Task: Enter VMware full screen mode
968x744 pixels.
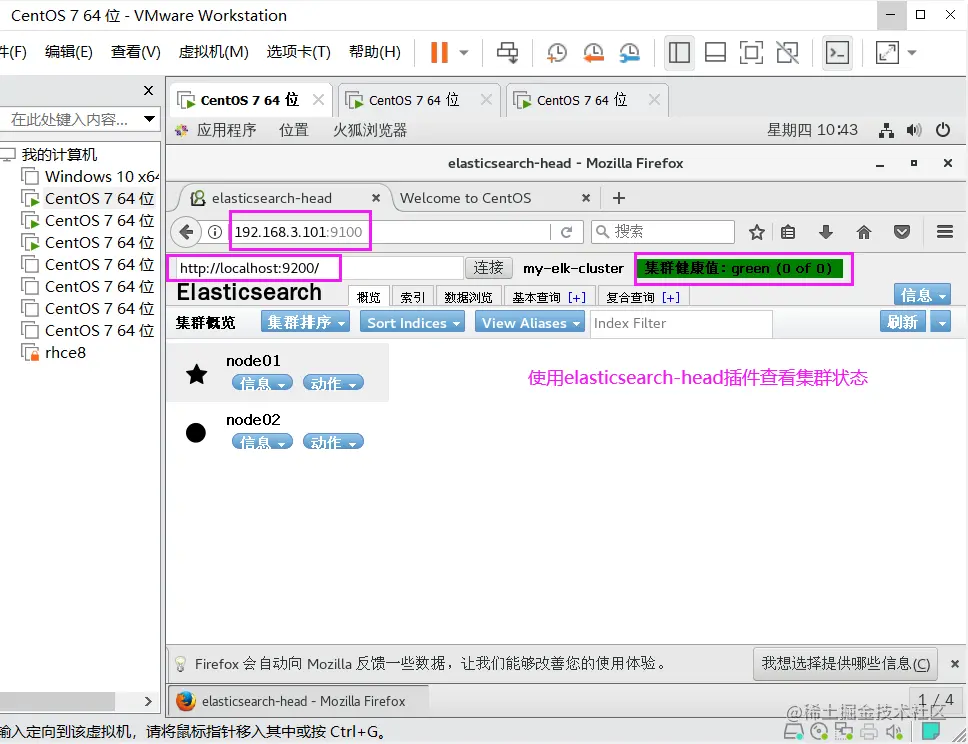Action: click(751, 52)
